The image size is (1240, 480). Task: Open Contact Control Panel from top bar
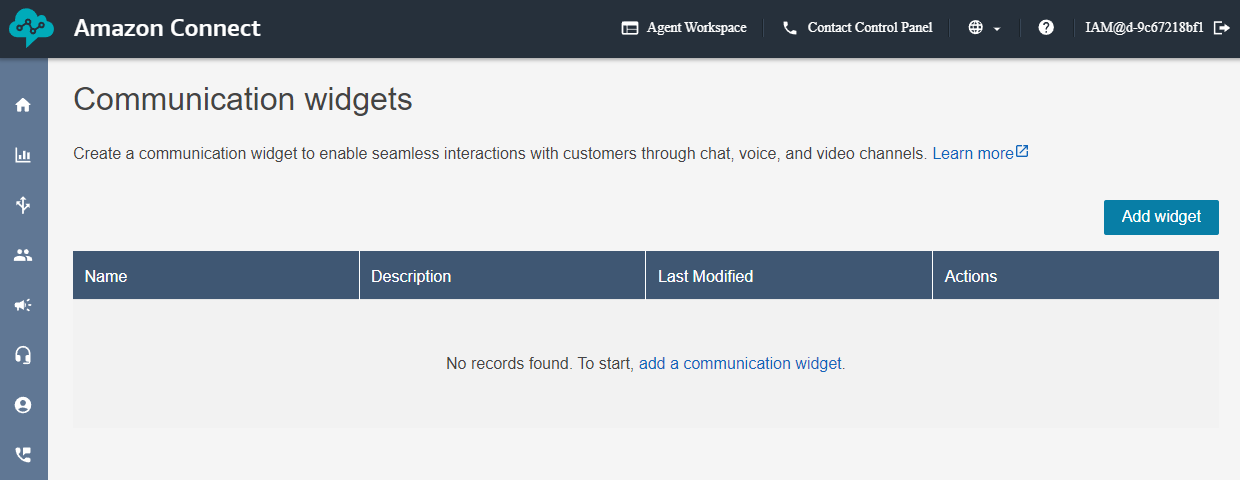click(857, 28)
